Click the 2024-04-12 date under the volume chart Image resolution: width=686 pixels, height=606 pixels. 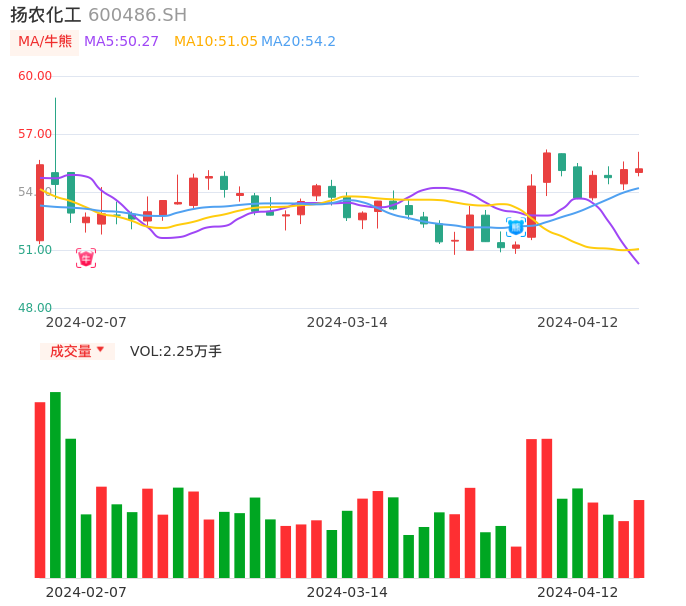tap(578, 592)
